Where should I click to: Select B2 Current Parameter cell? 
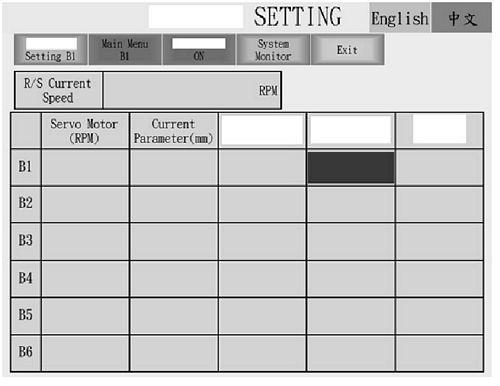point(174,204)
